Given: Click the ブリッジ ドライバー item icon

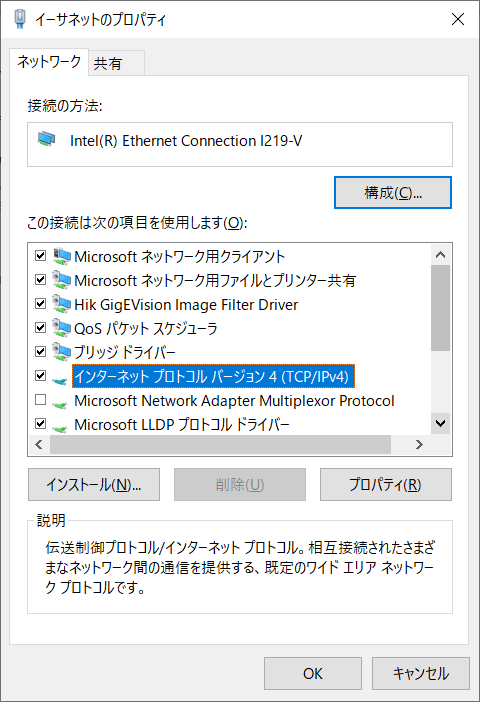Looking at the screenshot, I should (62, 352).
